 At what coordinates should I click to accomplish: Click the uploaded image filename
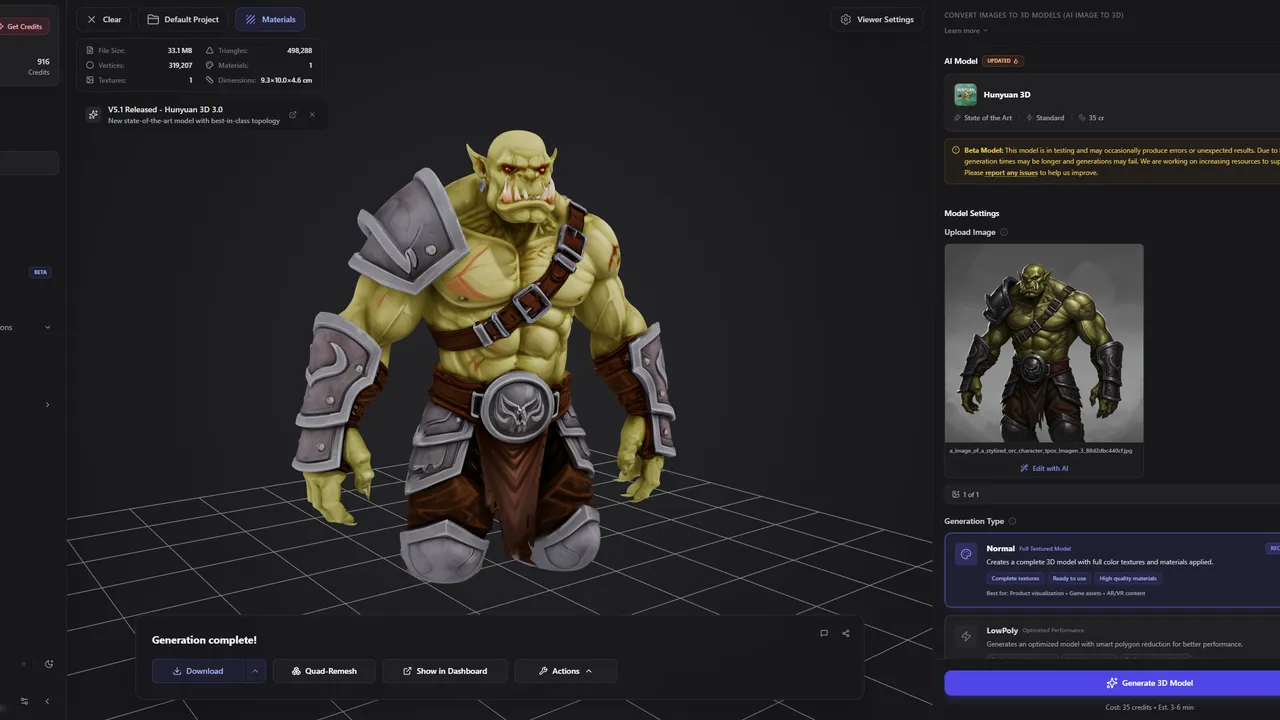(1041, 451)
